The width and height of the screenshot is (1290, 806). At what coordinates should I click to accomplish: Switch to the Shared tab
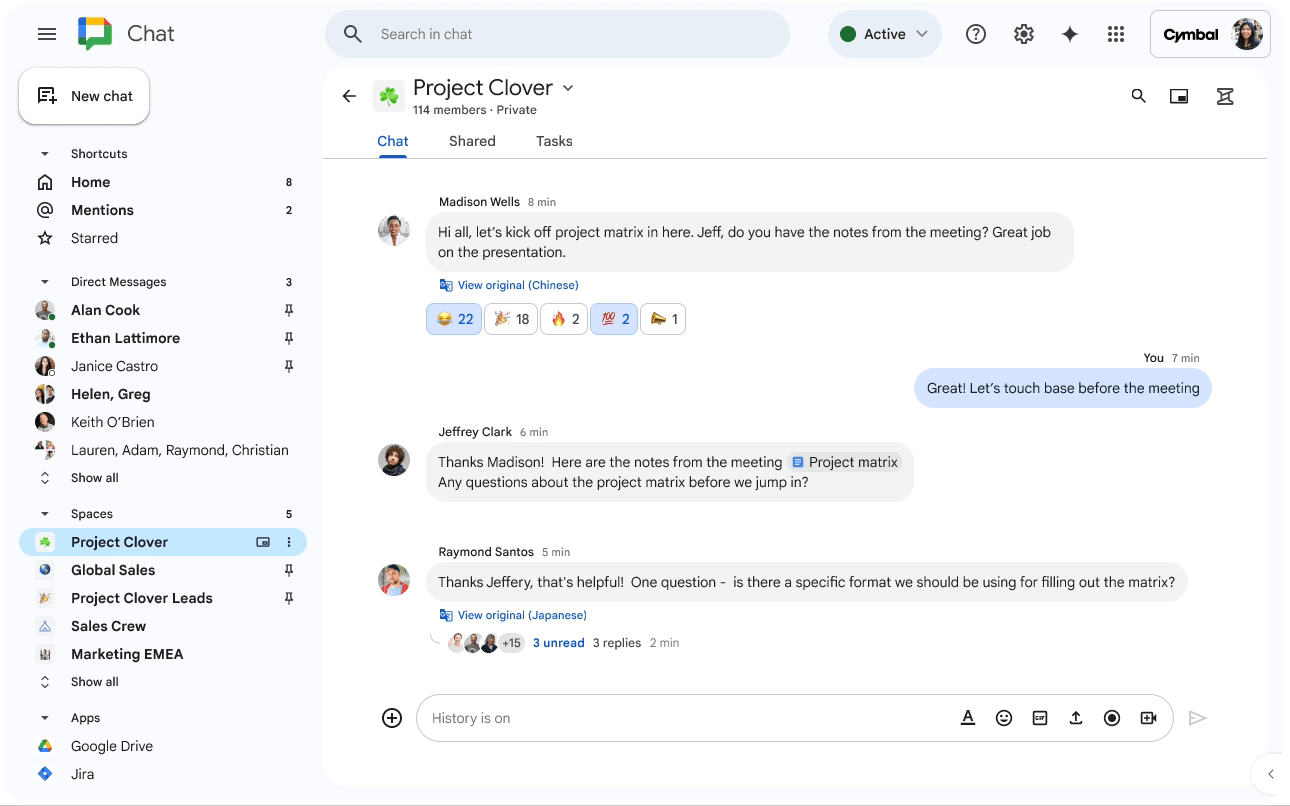472,141
